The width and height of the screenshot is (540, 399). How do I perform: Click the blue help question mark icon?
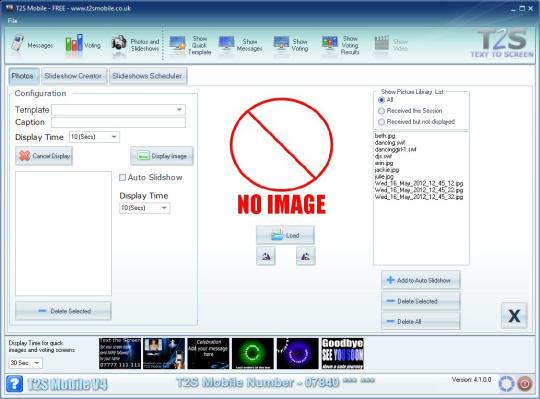pos(14,383)
